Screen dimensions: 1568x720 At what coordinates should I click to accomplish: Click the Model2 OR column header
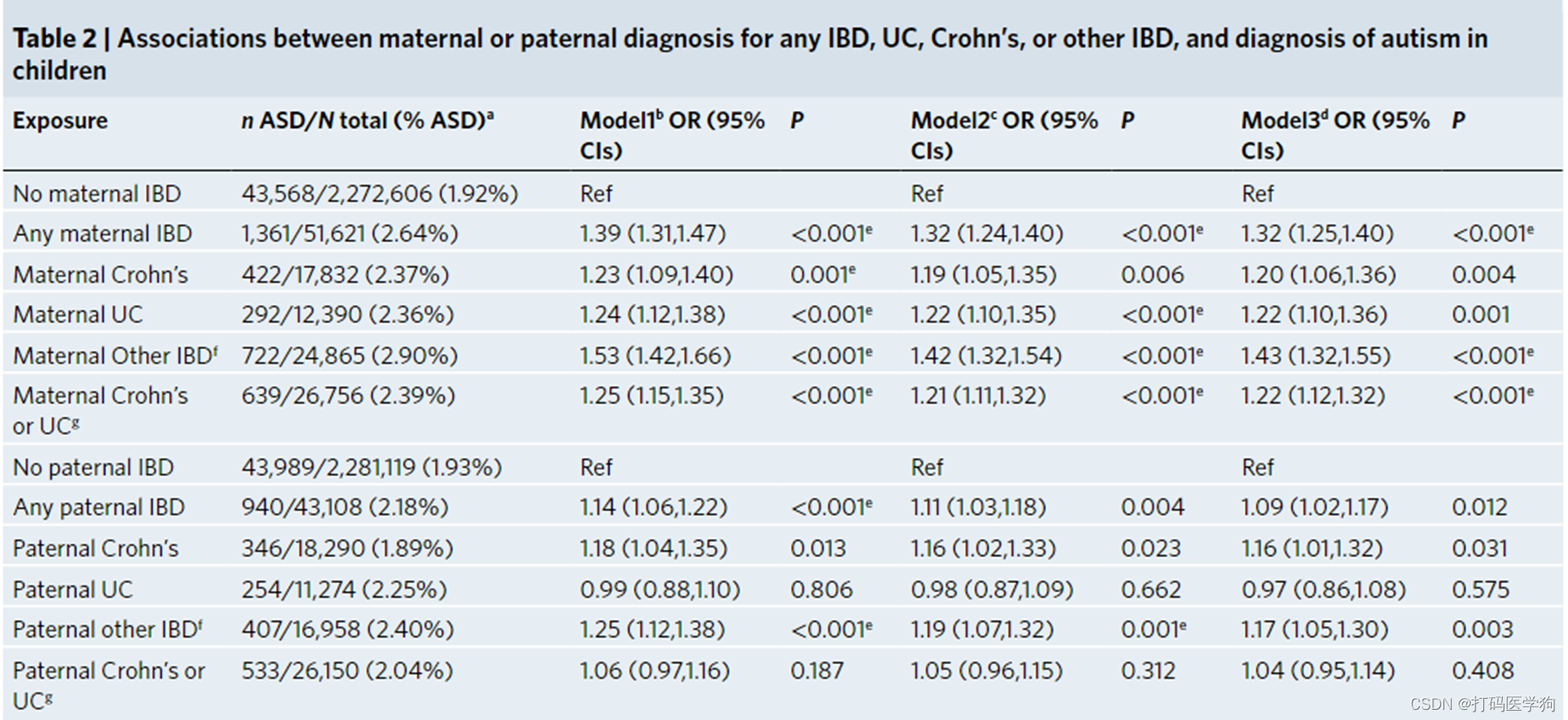coord(1004,135)
